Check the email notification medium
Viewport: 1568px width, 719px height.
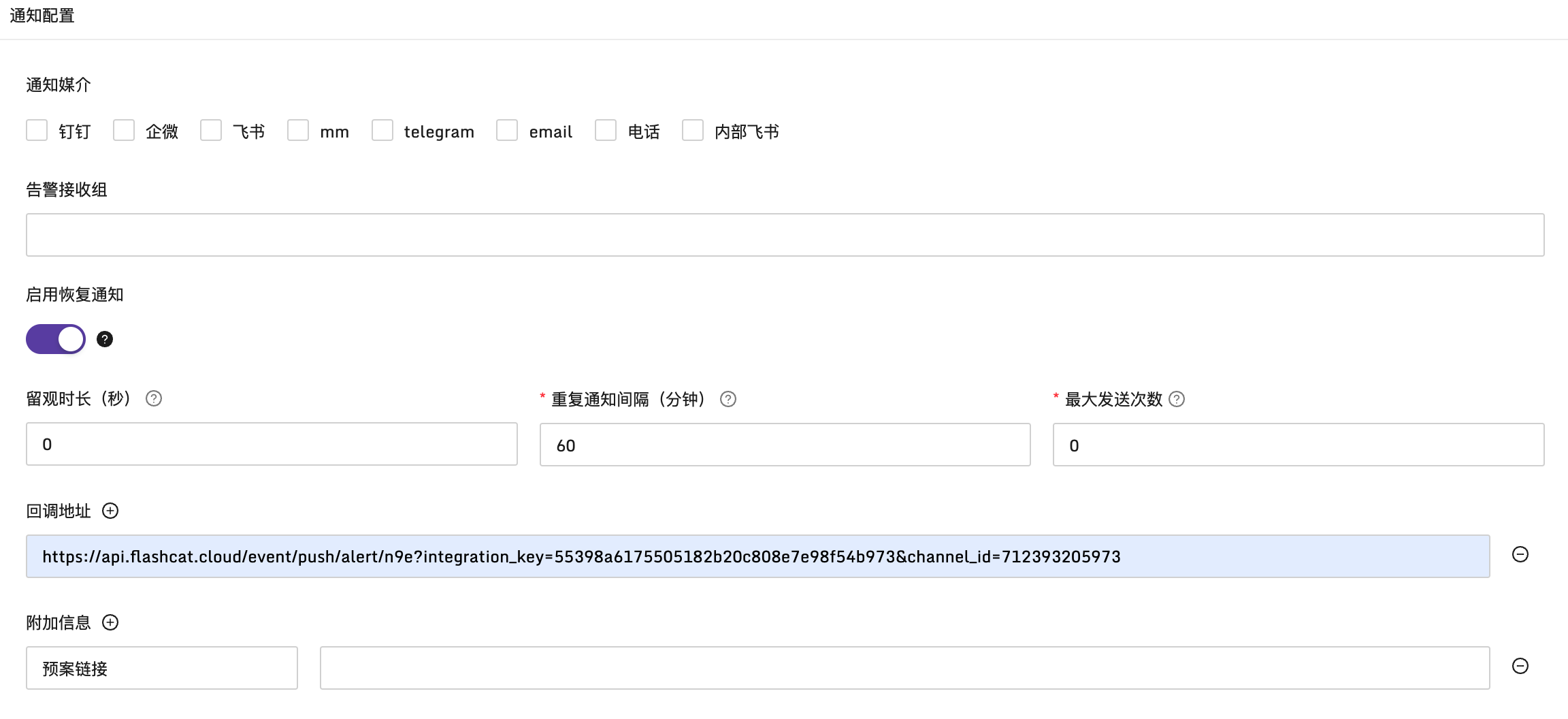coord(506,130)
